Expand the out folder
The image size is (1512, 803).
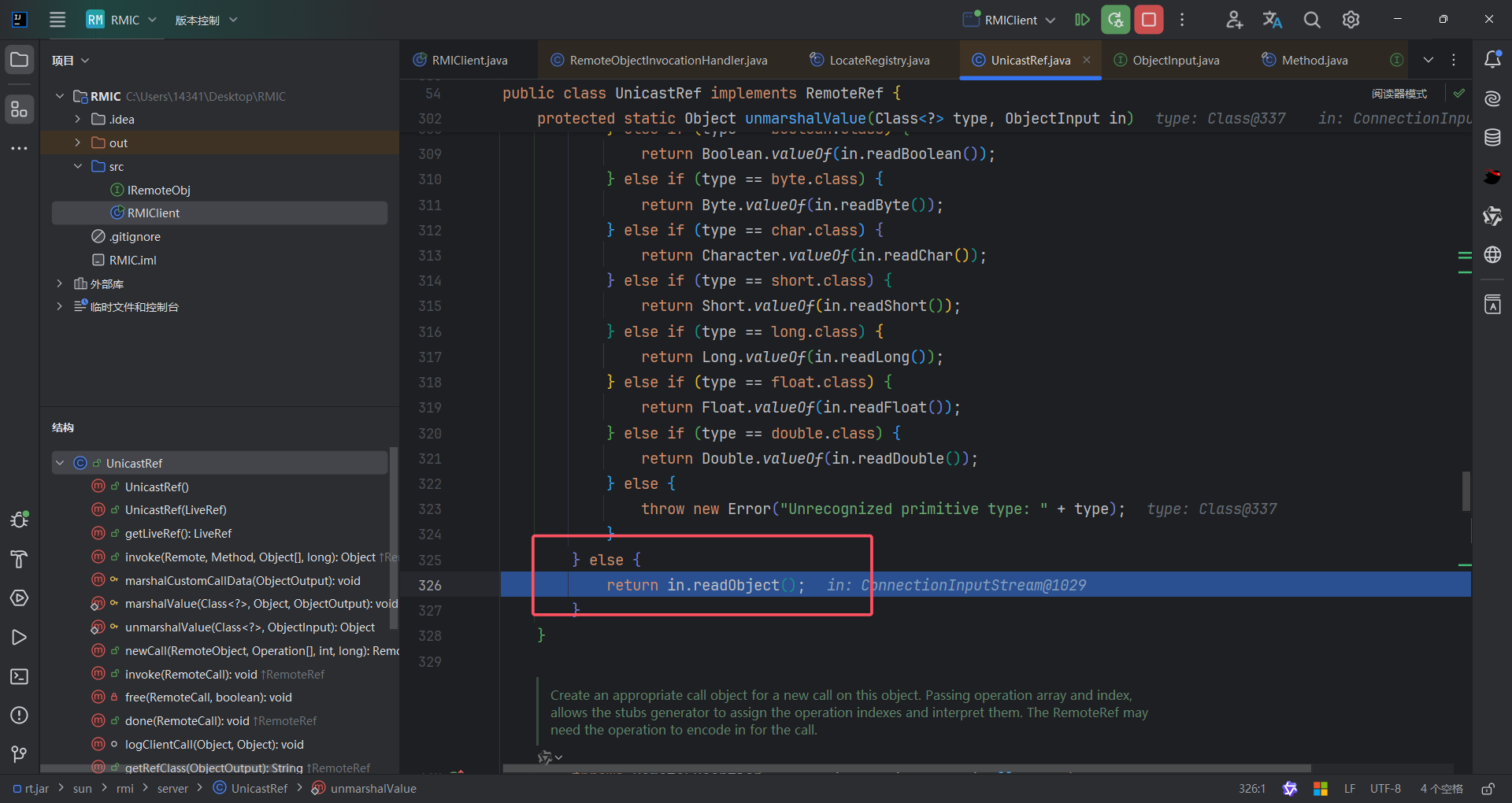(x=77, y=142)
